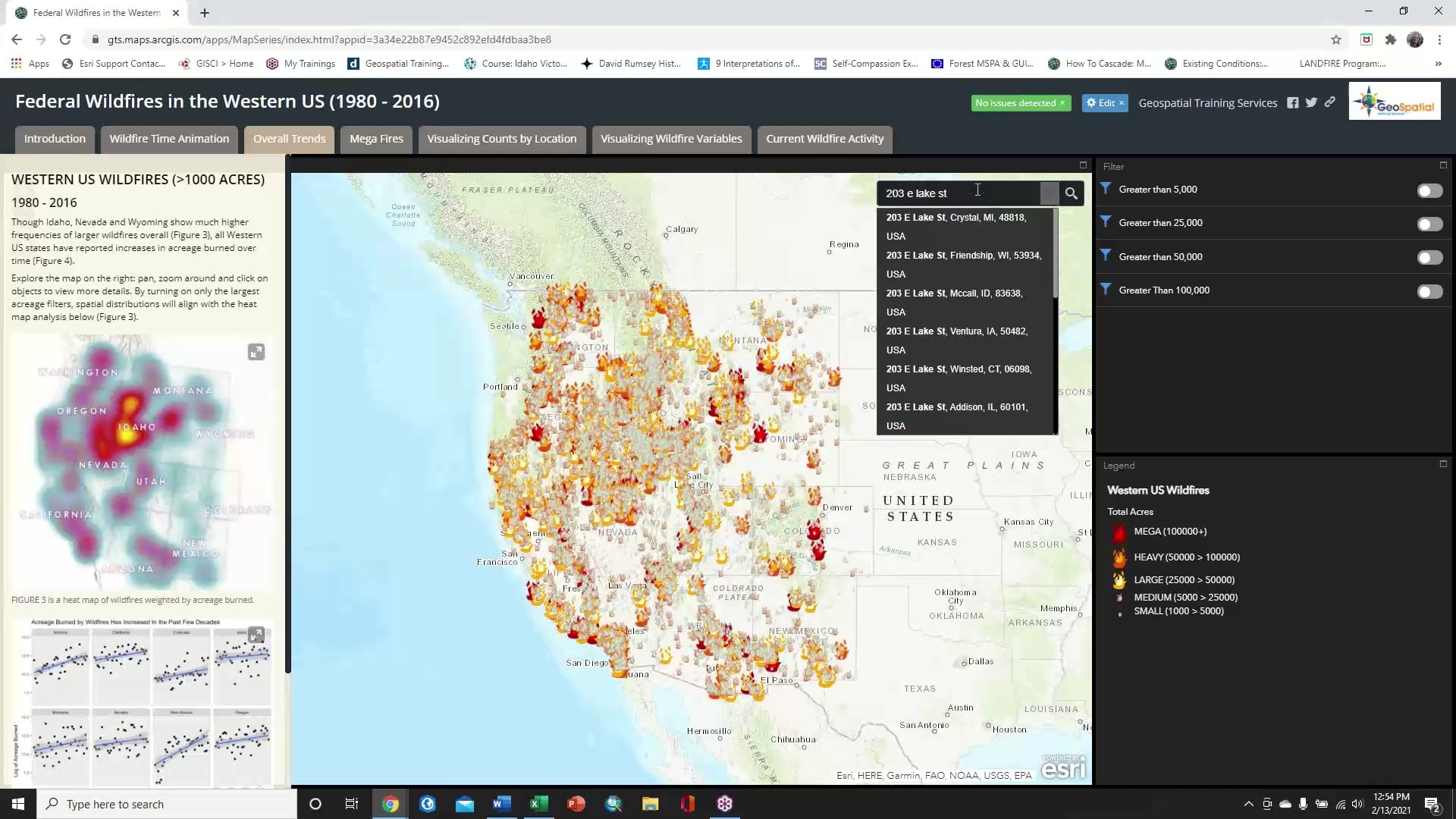
Task: Click the Edit button in the header
Action: pos(1100,103)
